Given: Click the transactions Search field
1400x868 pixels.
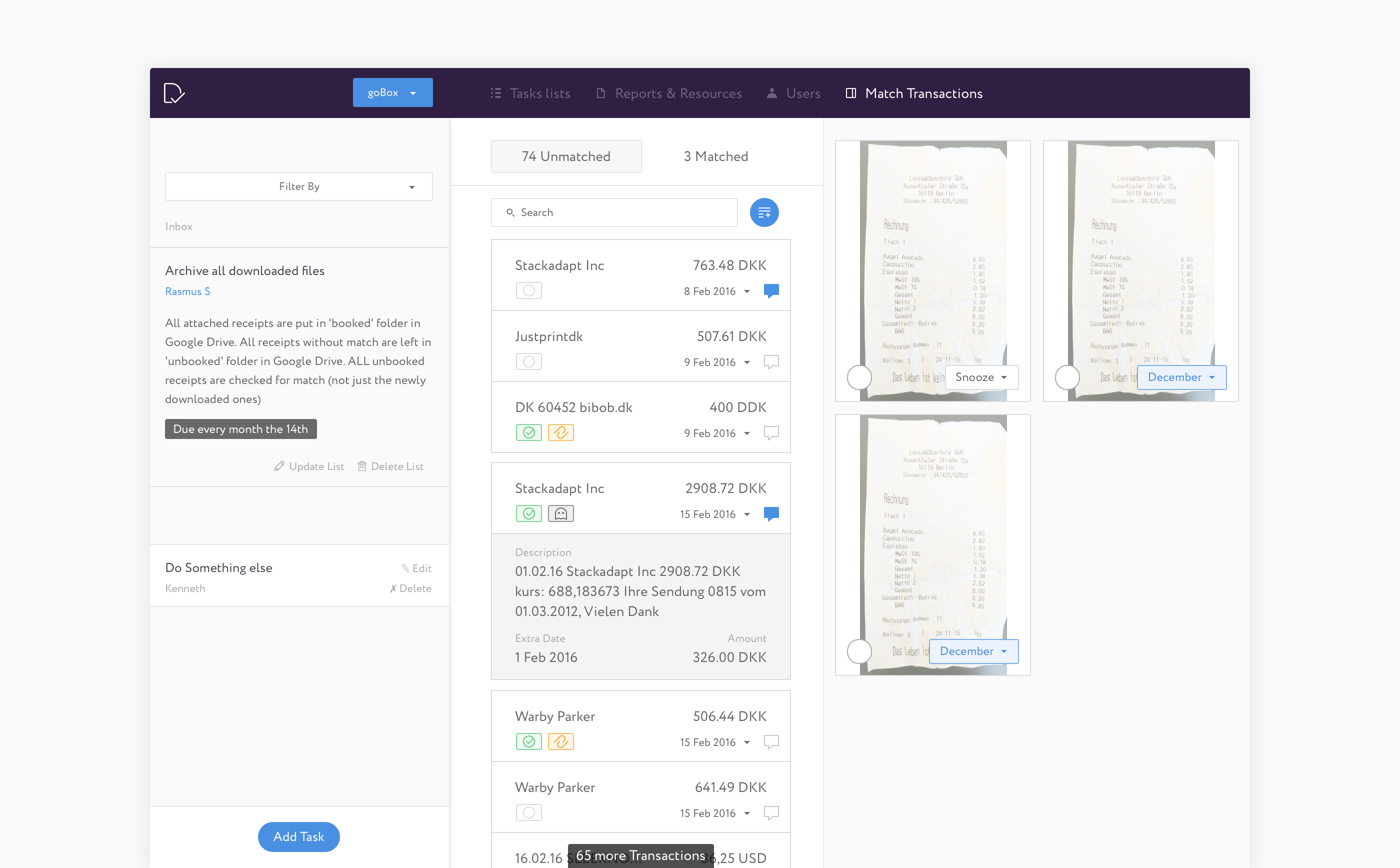Looking at the screenshot, I should (x=614, y=212).
